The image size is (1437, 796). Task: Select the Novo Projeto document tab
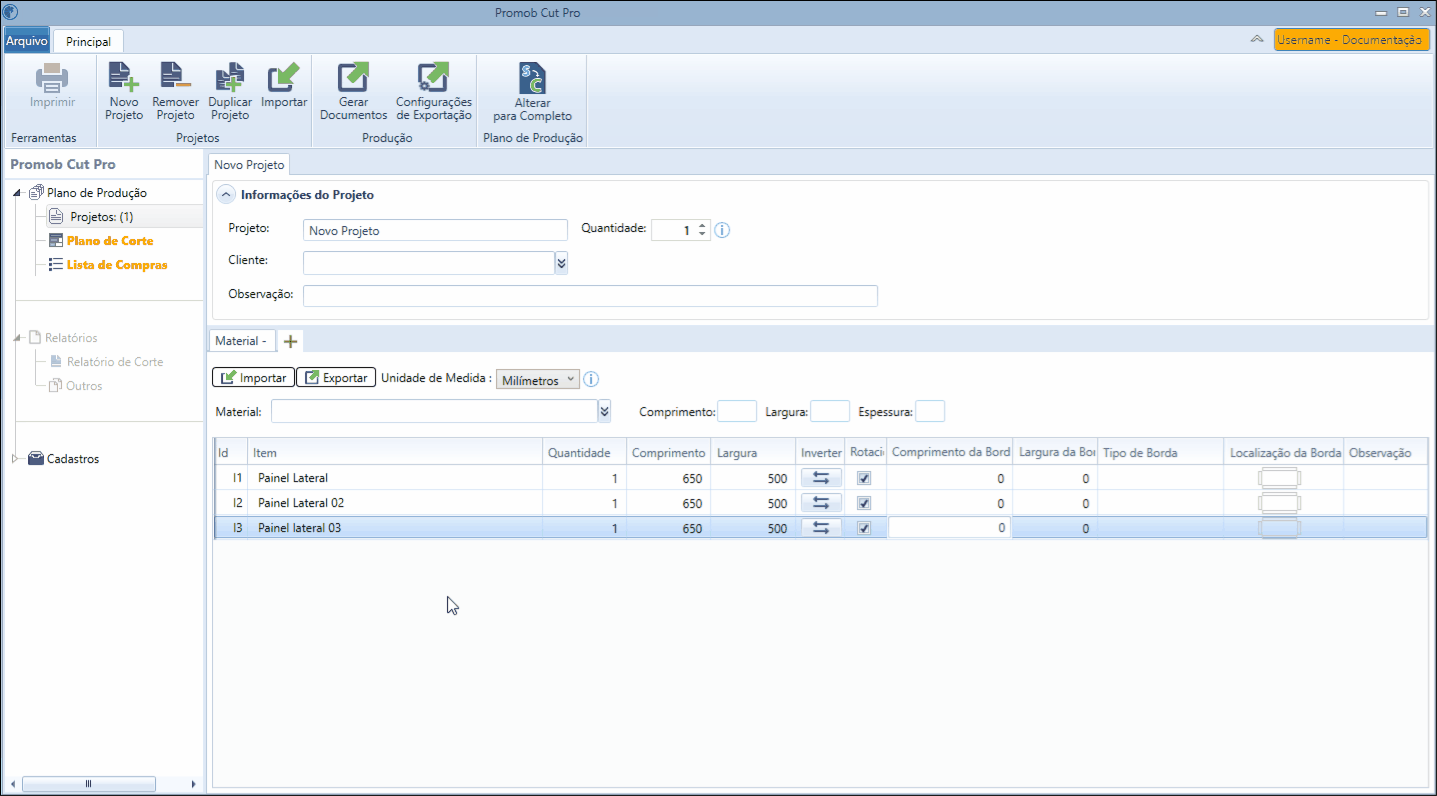250,164
